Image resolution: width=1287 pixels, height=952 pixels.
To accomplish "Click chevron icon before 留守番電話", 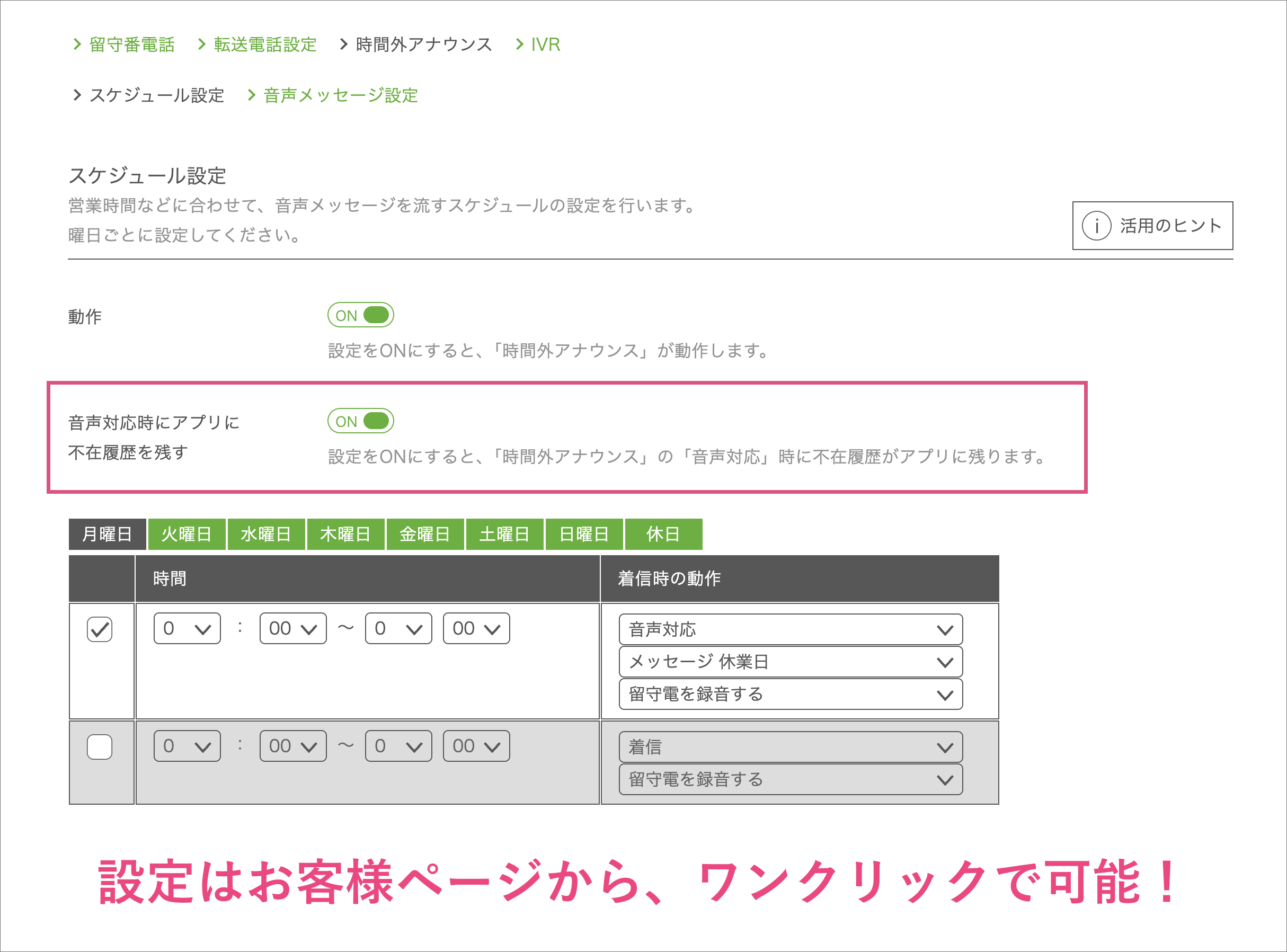I will pyautogui.click(x=77, y=45).
